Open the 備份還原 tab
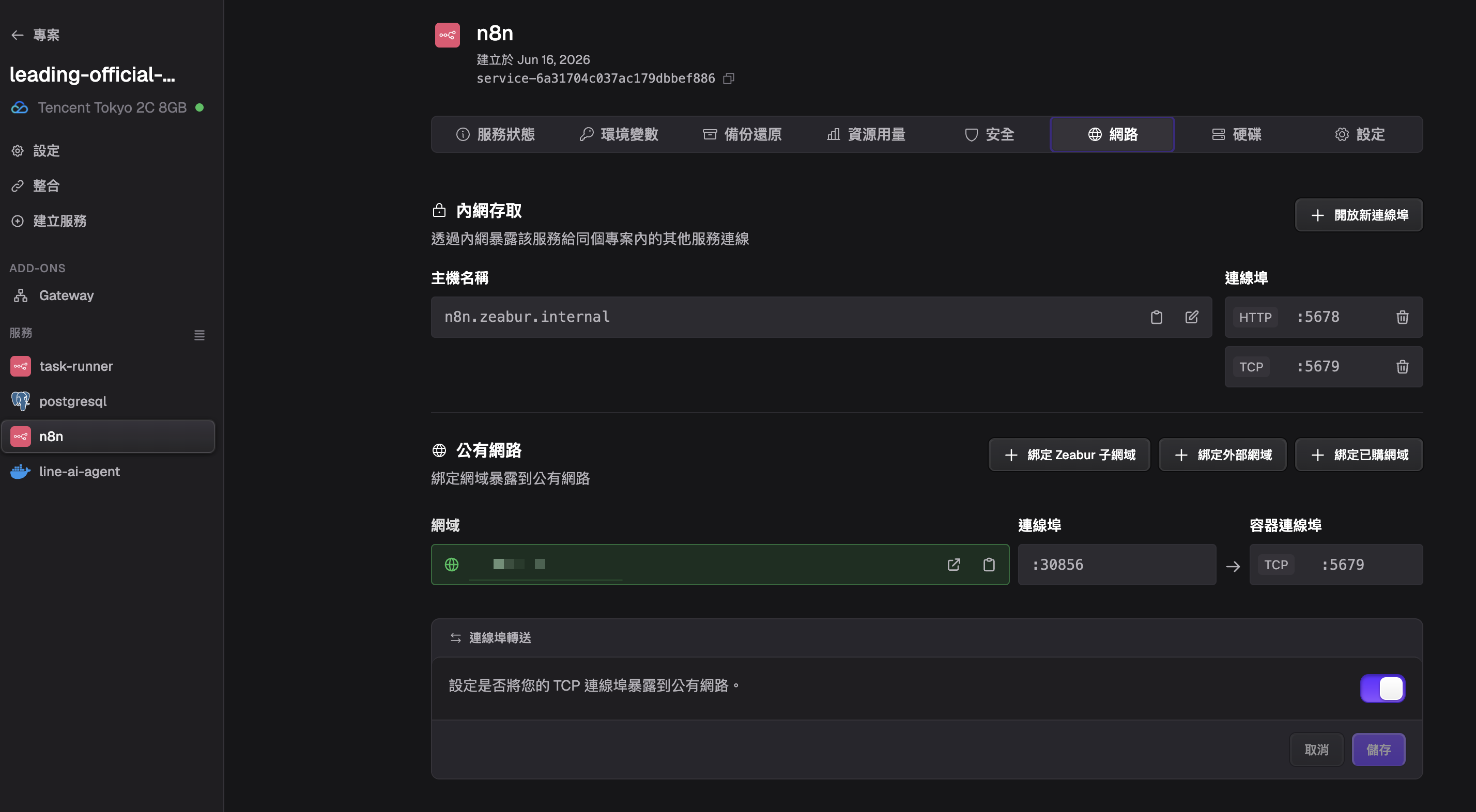 [742, 135]
